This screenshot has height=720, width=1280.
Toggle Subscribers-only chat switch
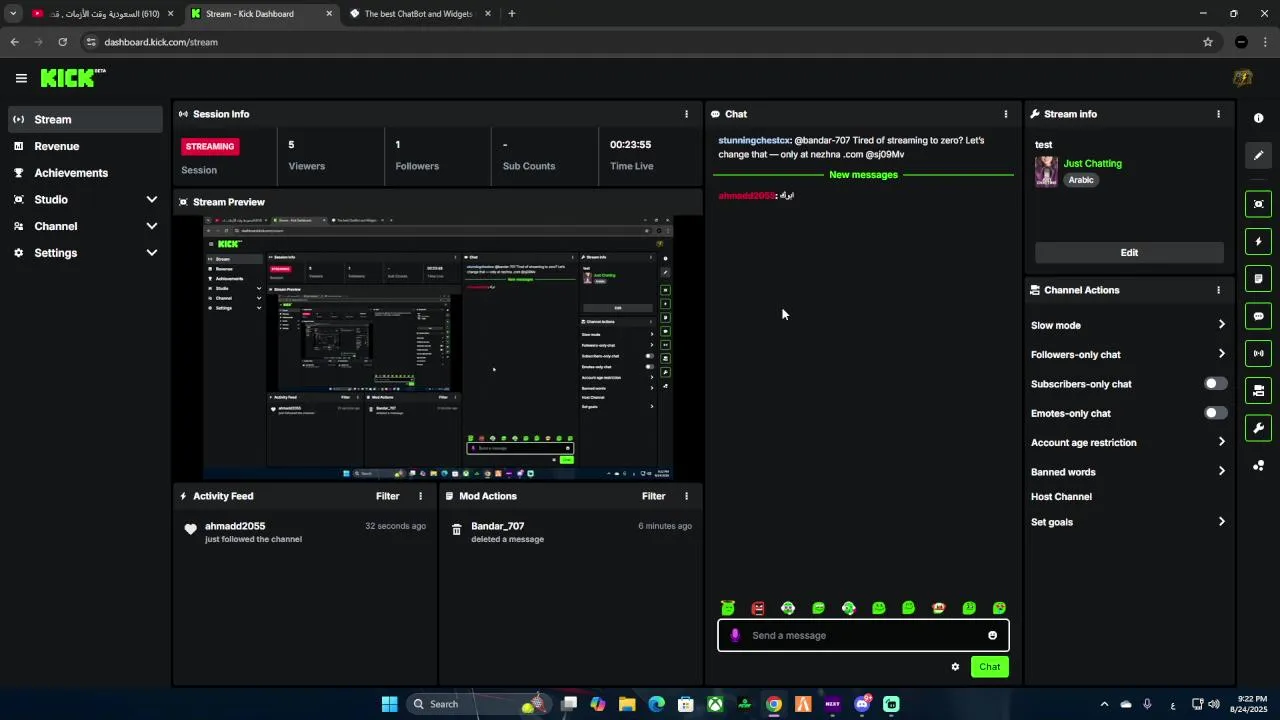click(1215, 384)
